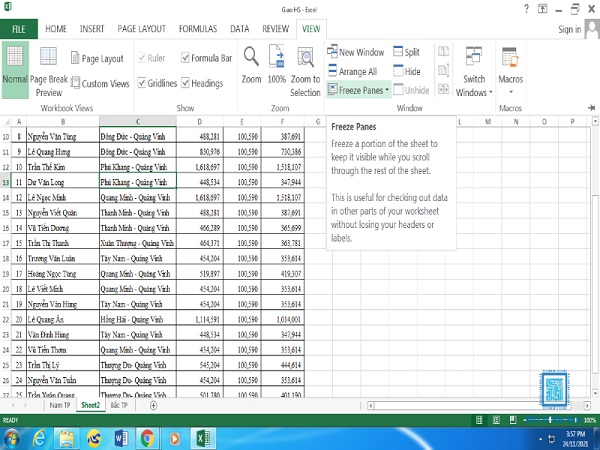Click View Side by Side icon

coord(443,51)
